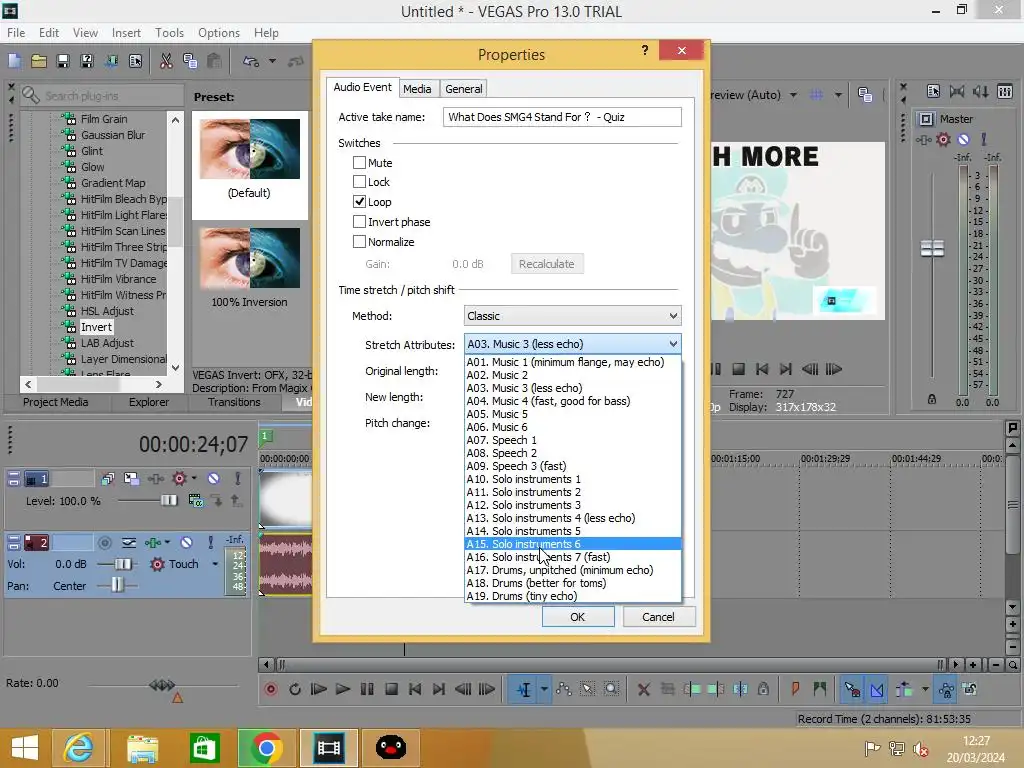The image size is (1024, 768).
Task: Select the Zoom edit tool magnifier icon
Action: (611, 689)
